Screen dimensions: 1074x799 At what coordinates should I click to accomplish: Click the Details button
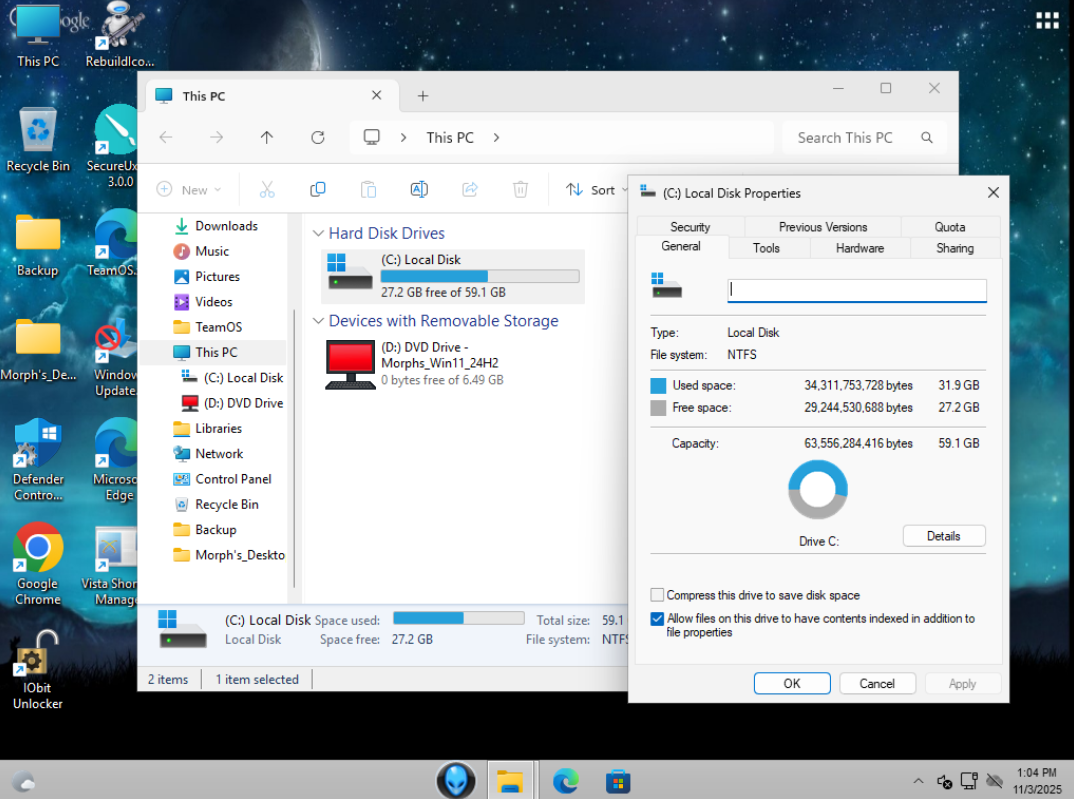(943, 536)
